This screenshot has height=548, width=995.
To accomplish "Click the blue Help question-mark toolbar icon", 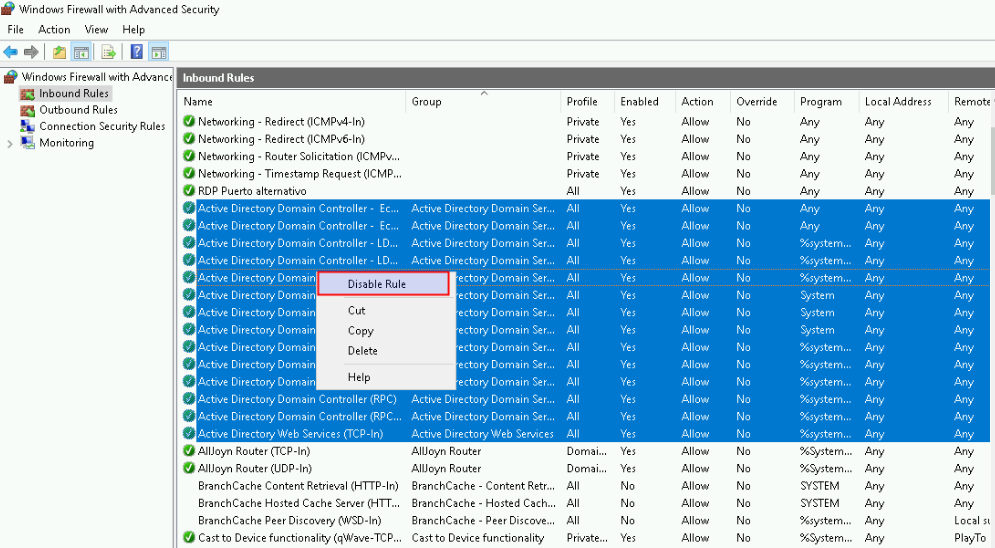I will (x=136, y=52).
